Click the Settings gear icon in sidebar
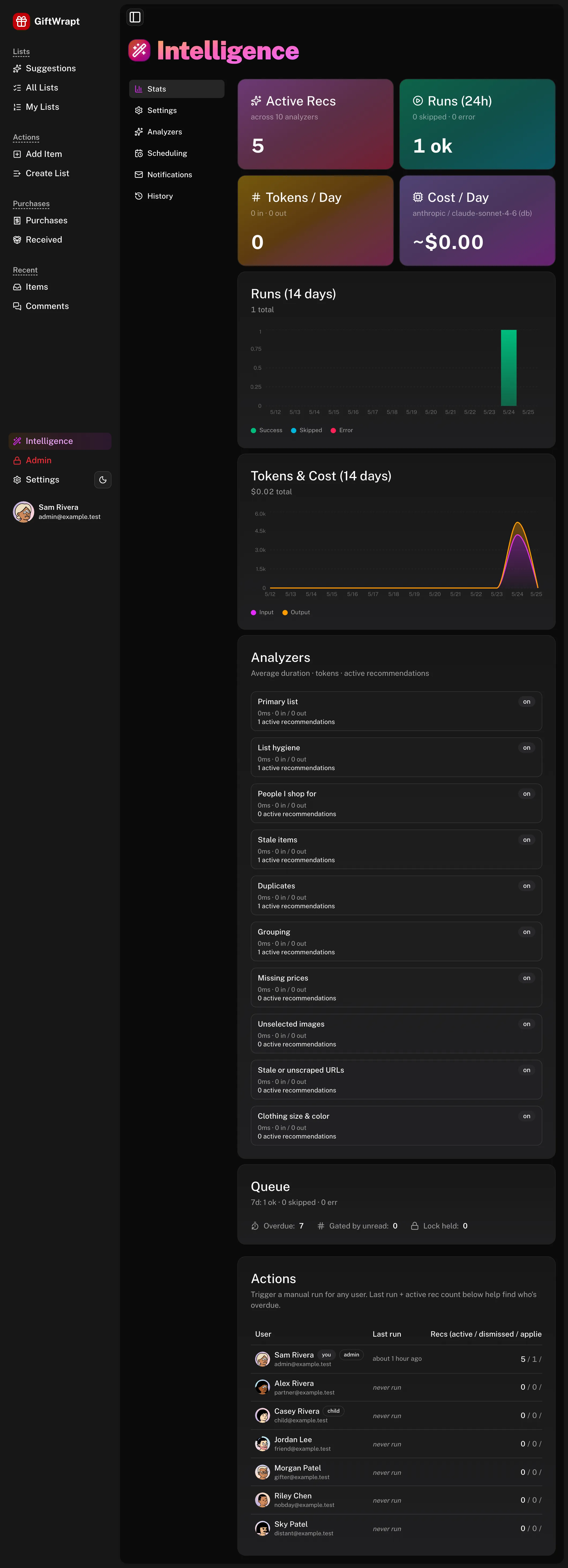The height and width of the screenshot is (1568, 568). point(17,480)
